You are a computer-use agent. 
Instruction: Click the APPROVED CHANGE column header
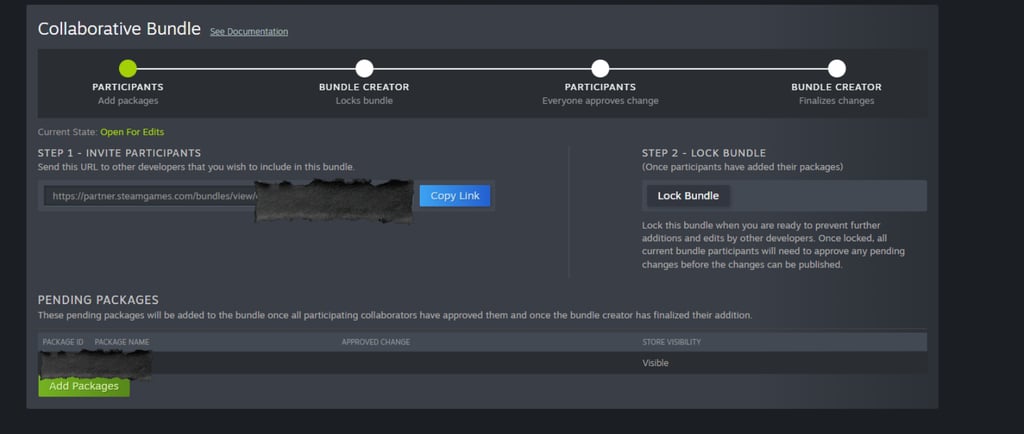(x=376, y=342)
